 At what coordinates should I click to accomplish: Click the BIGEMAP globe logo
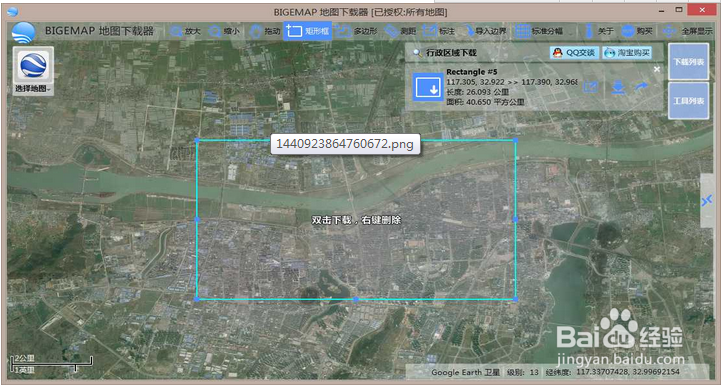tap(23, 32)
